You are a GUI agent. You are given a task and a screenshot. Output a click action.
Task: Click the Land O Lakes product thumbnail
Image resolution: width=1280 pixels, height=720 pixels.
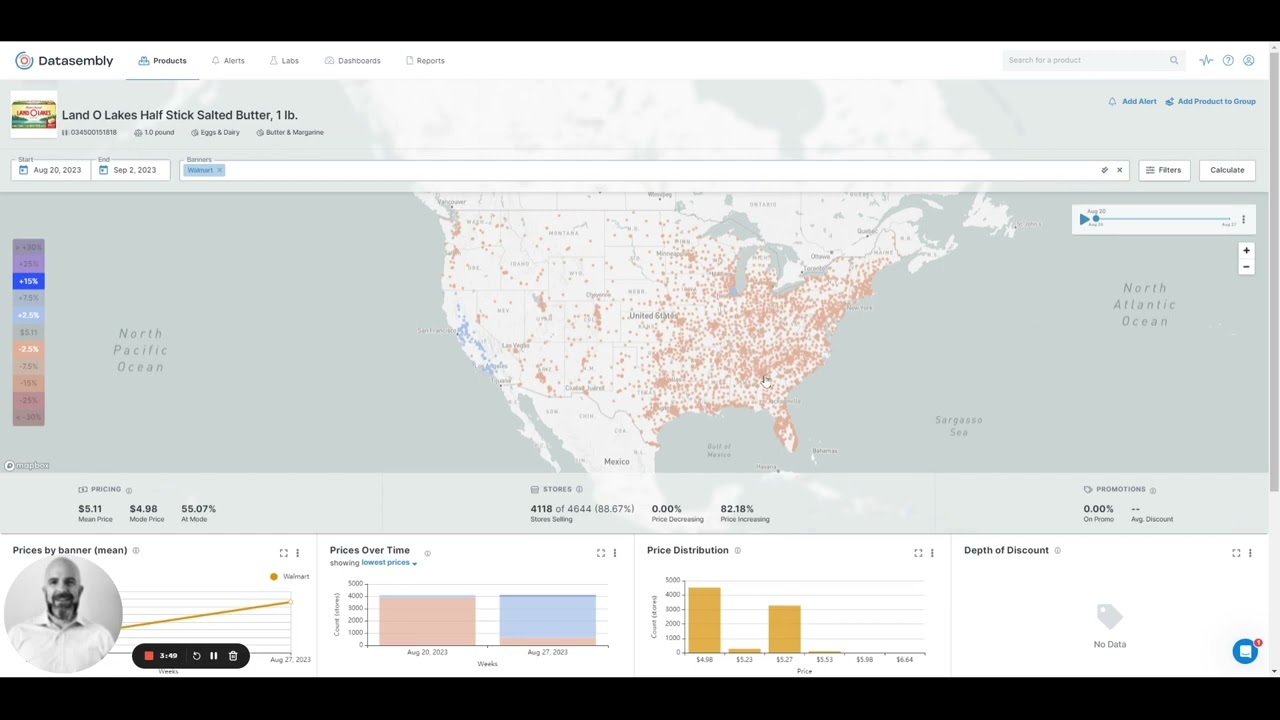pyautogui.click(x=34, y=115)
